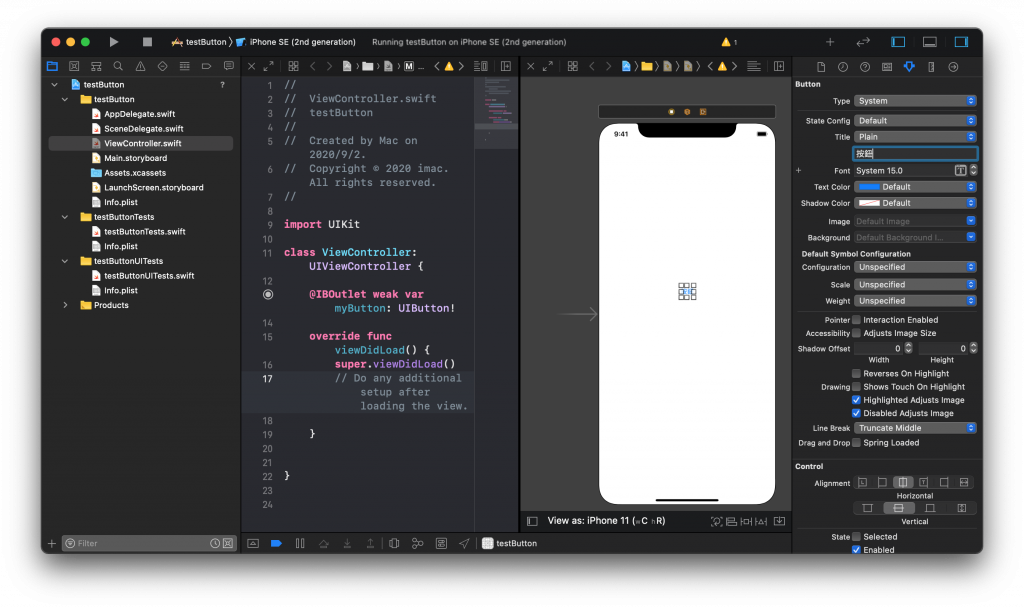Open the Scale Unspecified dropdown
Image resolution: width=1024 pixels, height=608 pixels.
(x=916, y=285)
